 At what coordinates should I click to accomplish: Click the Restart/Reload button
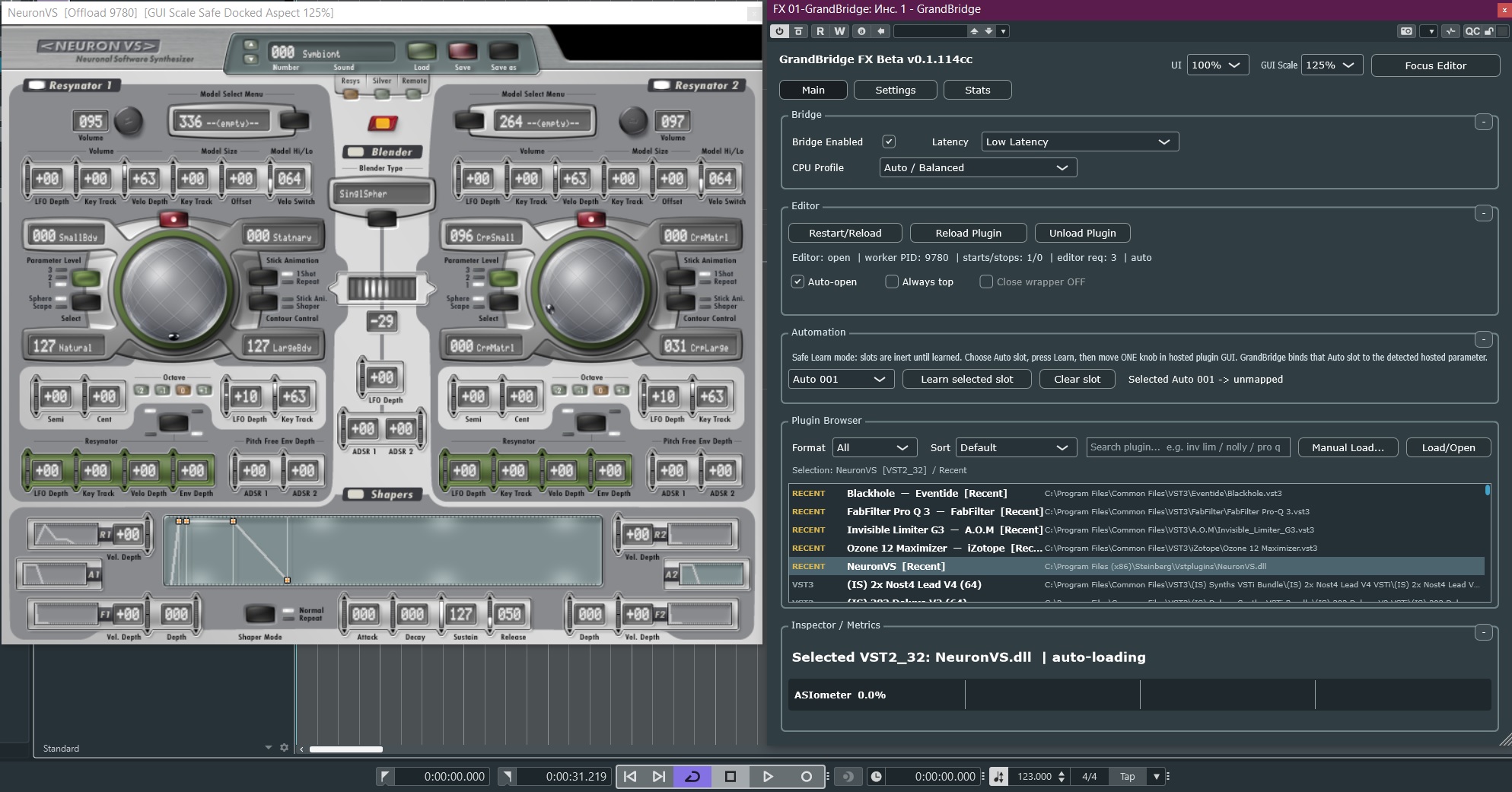[x=845, y=233]
